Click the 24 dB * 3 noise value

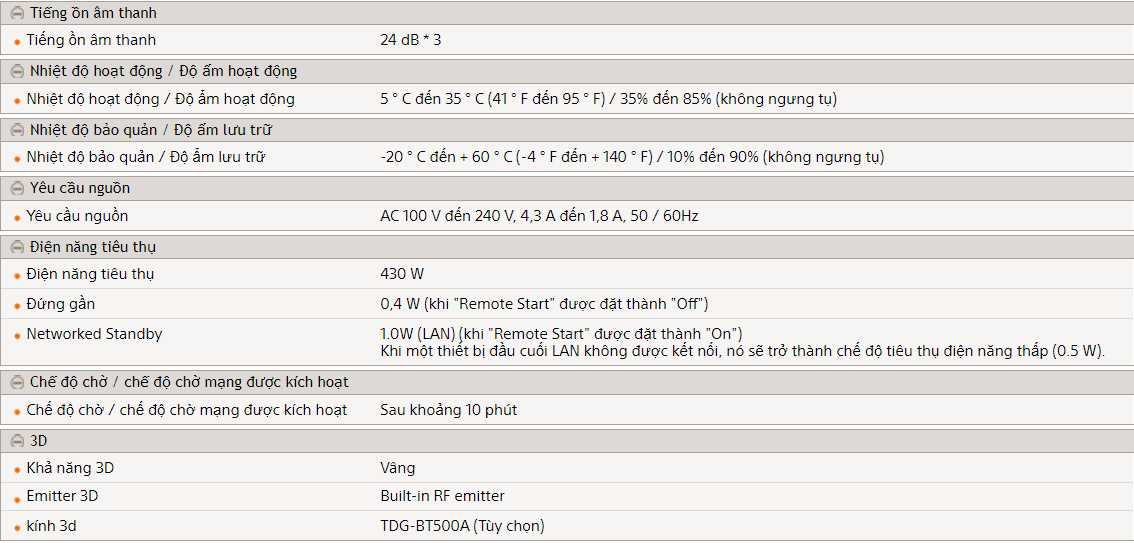(410, 41)
